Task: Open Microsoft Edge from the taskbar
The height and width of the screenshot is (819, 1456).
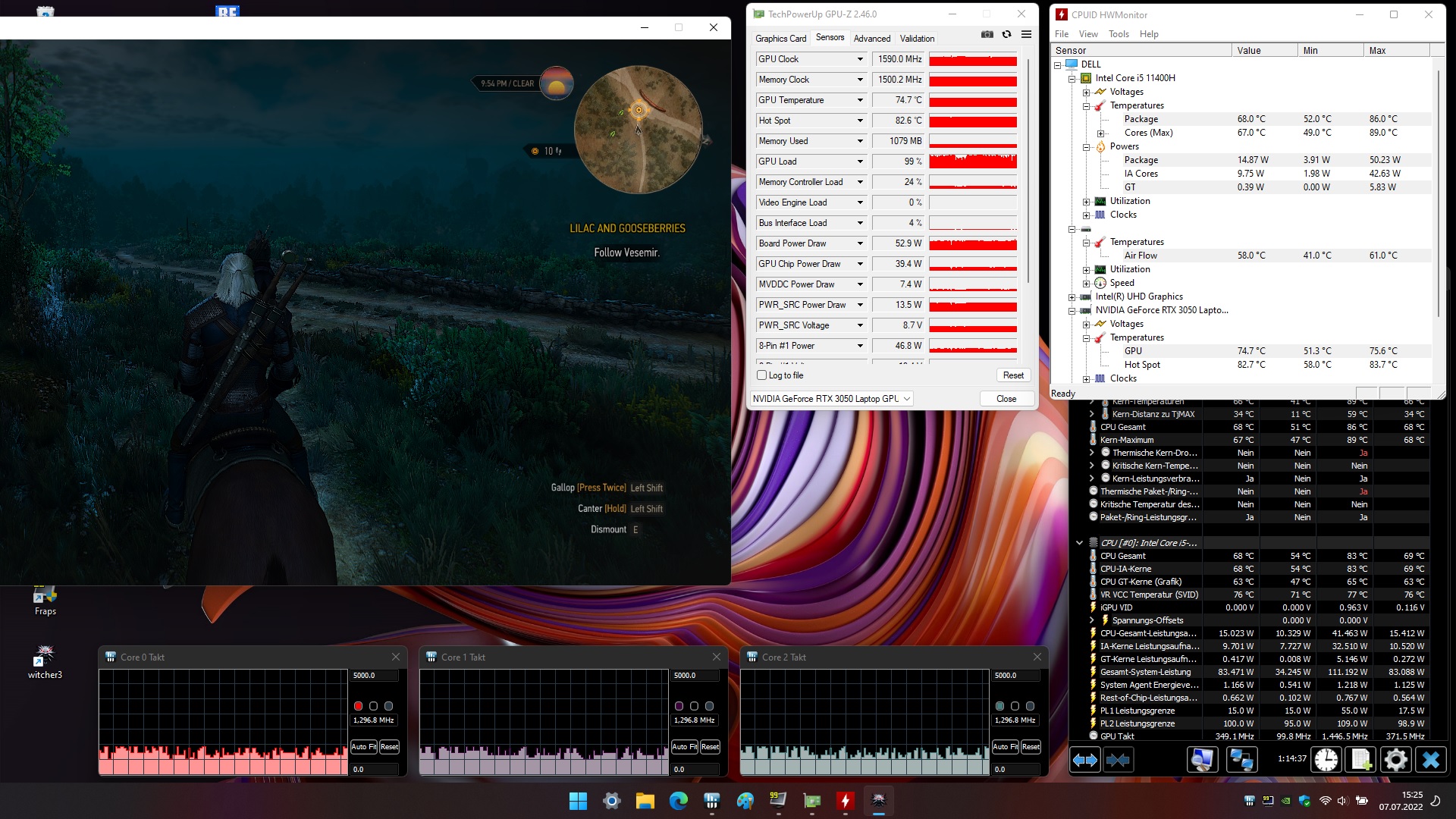Action: coord(678,801)
